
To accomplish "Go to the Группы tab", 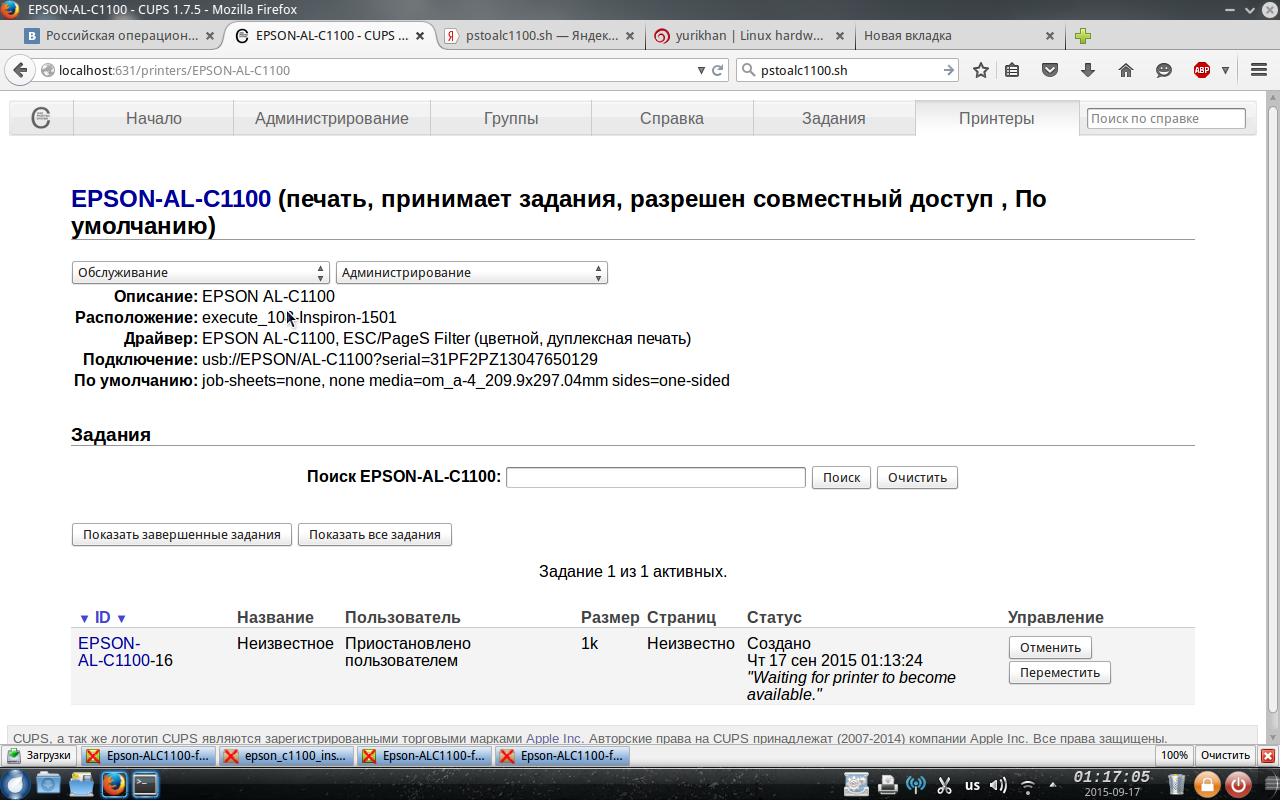I will click(x=511, y=118).
